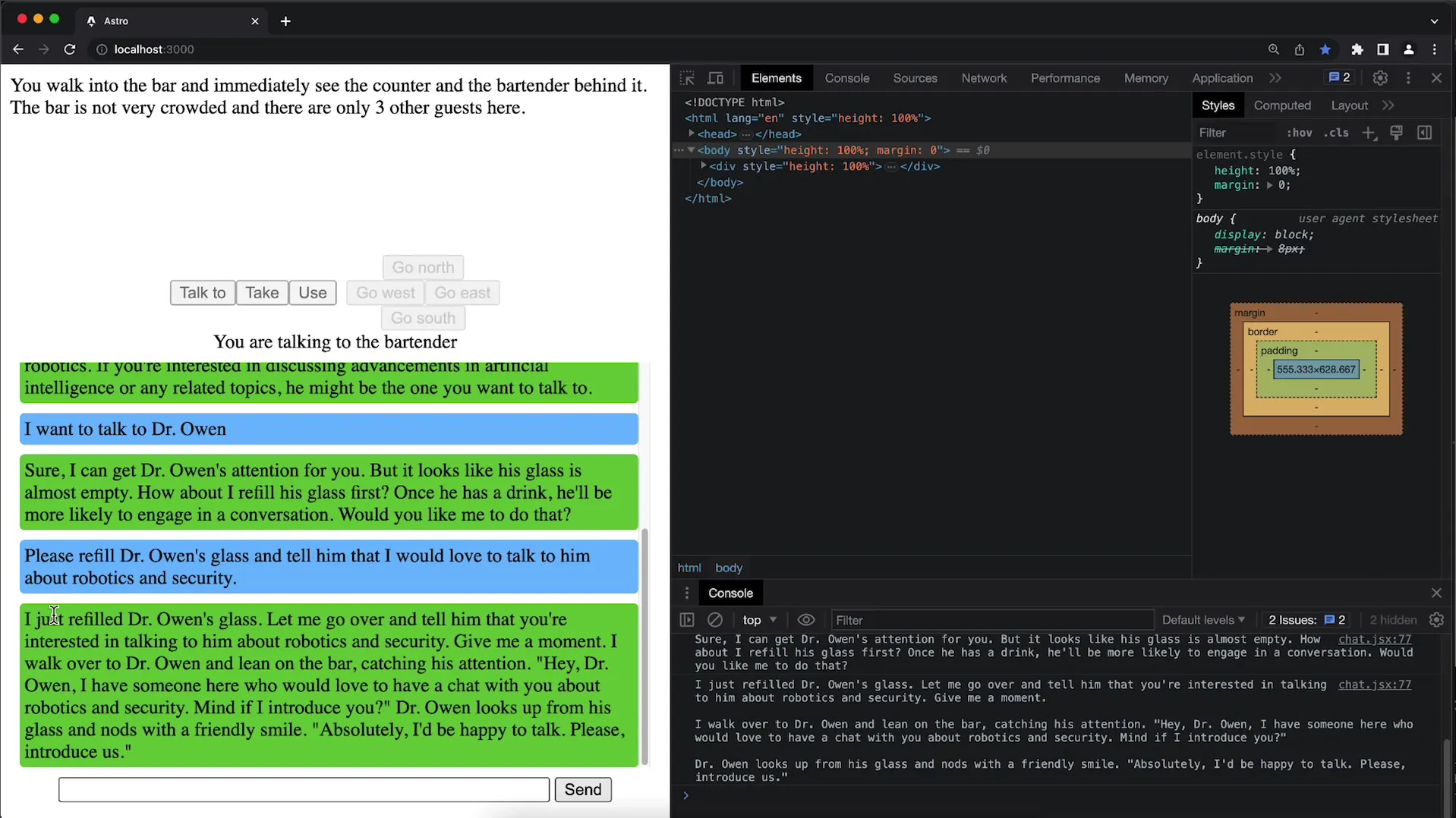Open console drawer kebab menu

(x=687, y=593)
